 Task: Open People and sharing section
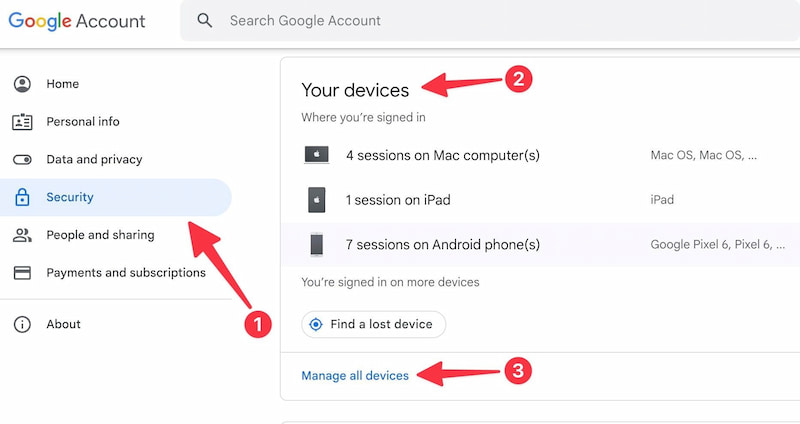100,235
